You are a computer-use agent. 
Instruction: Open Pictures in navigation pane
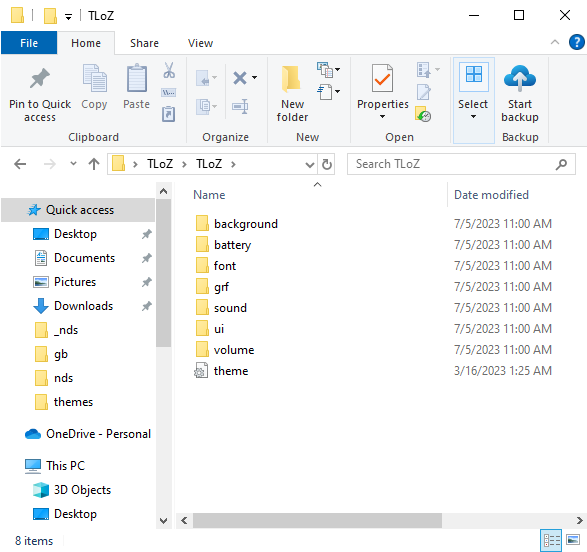(75, 282)
